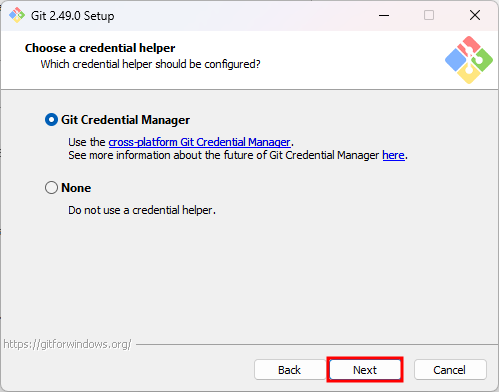Click the Git icon in title bar

tap(17, 15)
